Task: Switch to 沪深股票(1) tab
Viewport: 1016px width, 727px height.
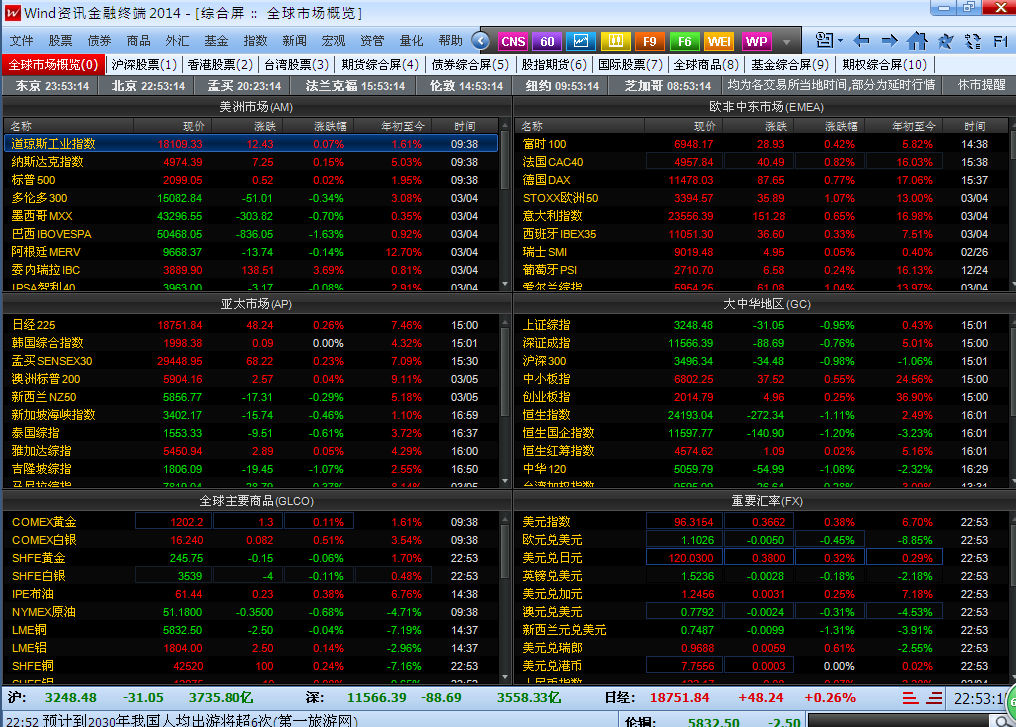Action: click(144, 65)
